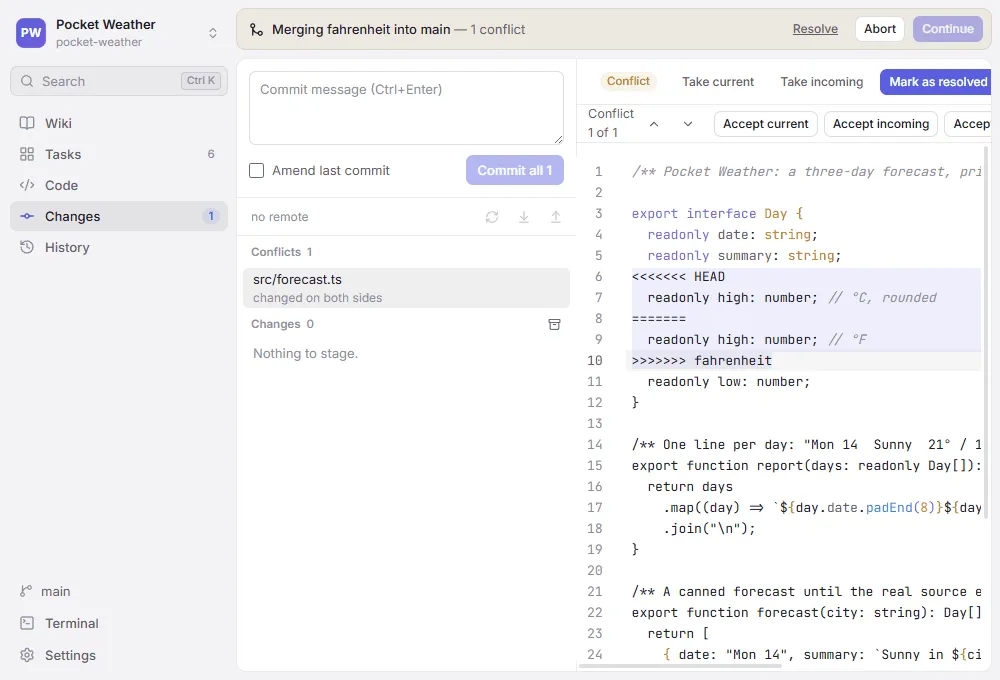Viewport: 1000px width, 680px height.
Task: Click line number 15 in the gutter
Action: (x=595, y=466)
